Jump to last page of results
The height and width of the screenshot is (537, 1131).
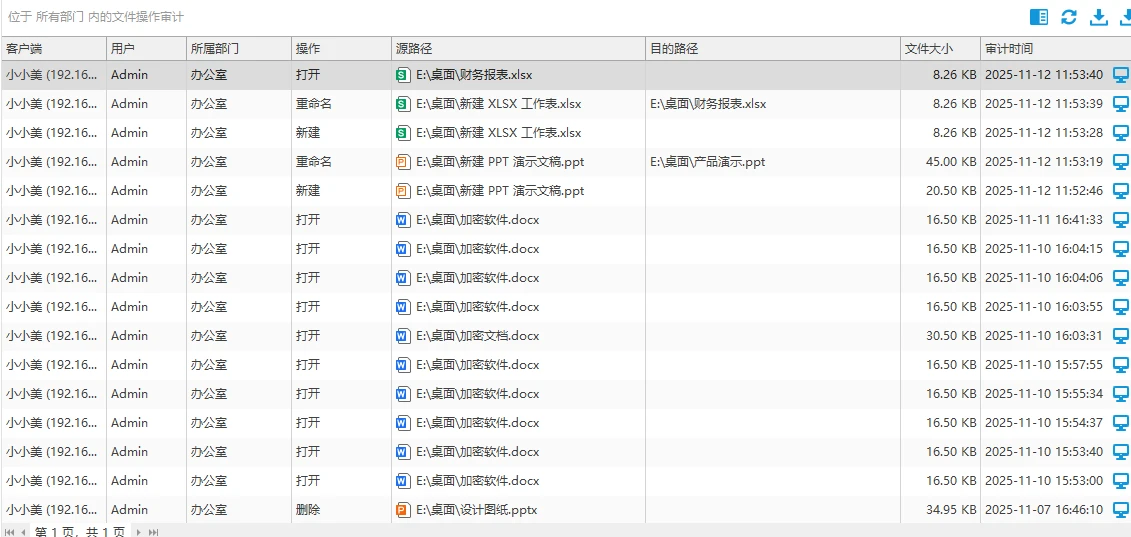coord(153,532)
